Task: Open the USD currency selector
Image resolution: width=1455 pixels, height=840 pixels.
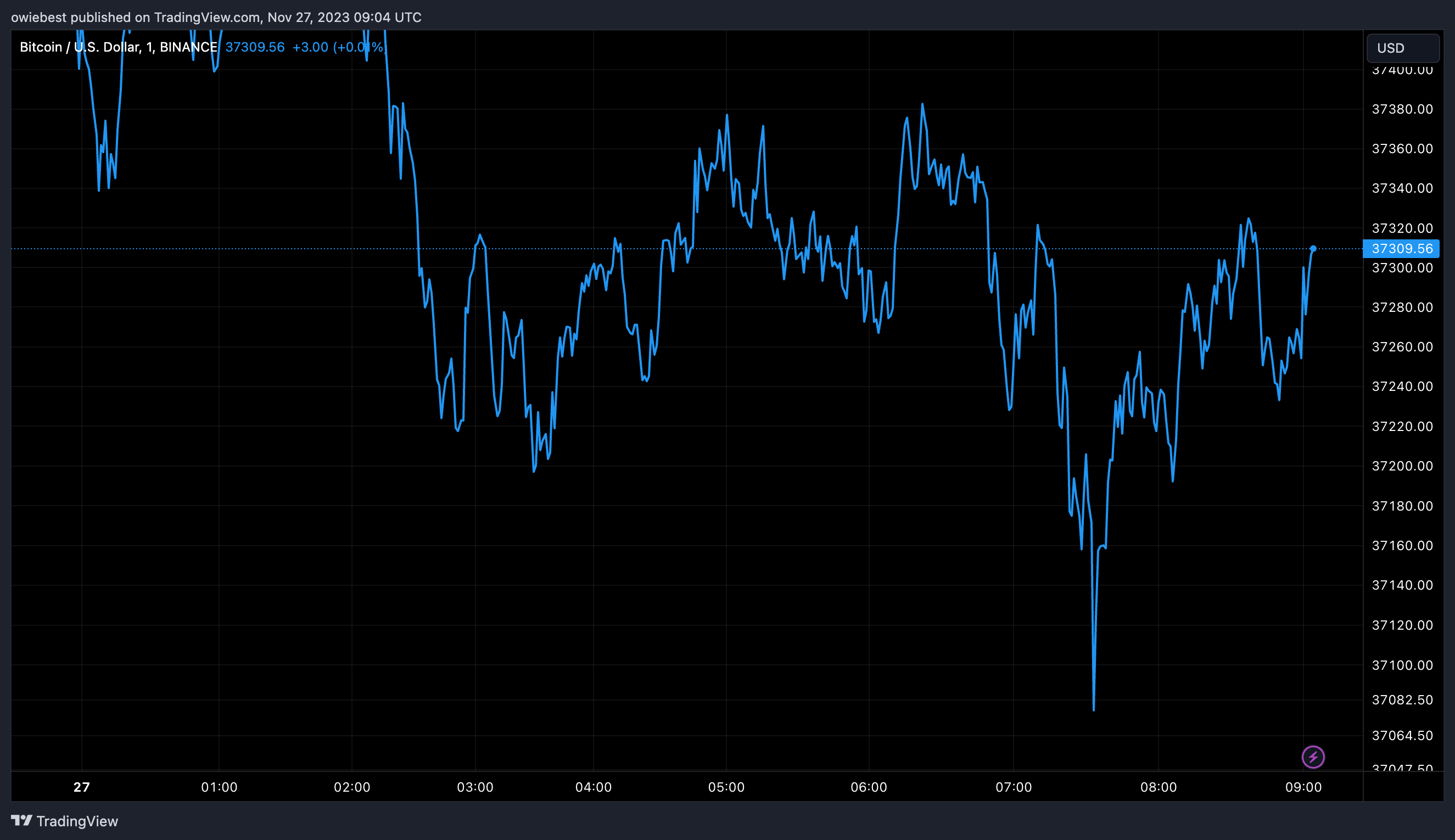Action: tap(1402, 48)
